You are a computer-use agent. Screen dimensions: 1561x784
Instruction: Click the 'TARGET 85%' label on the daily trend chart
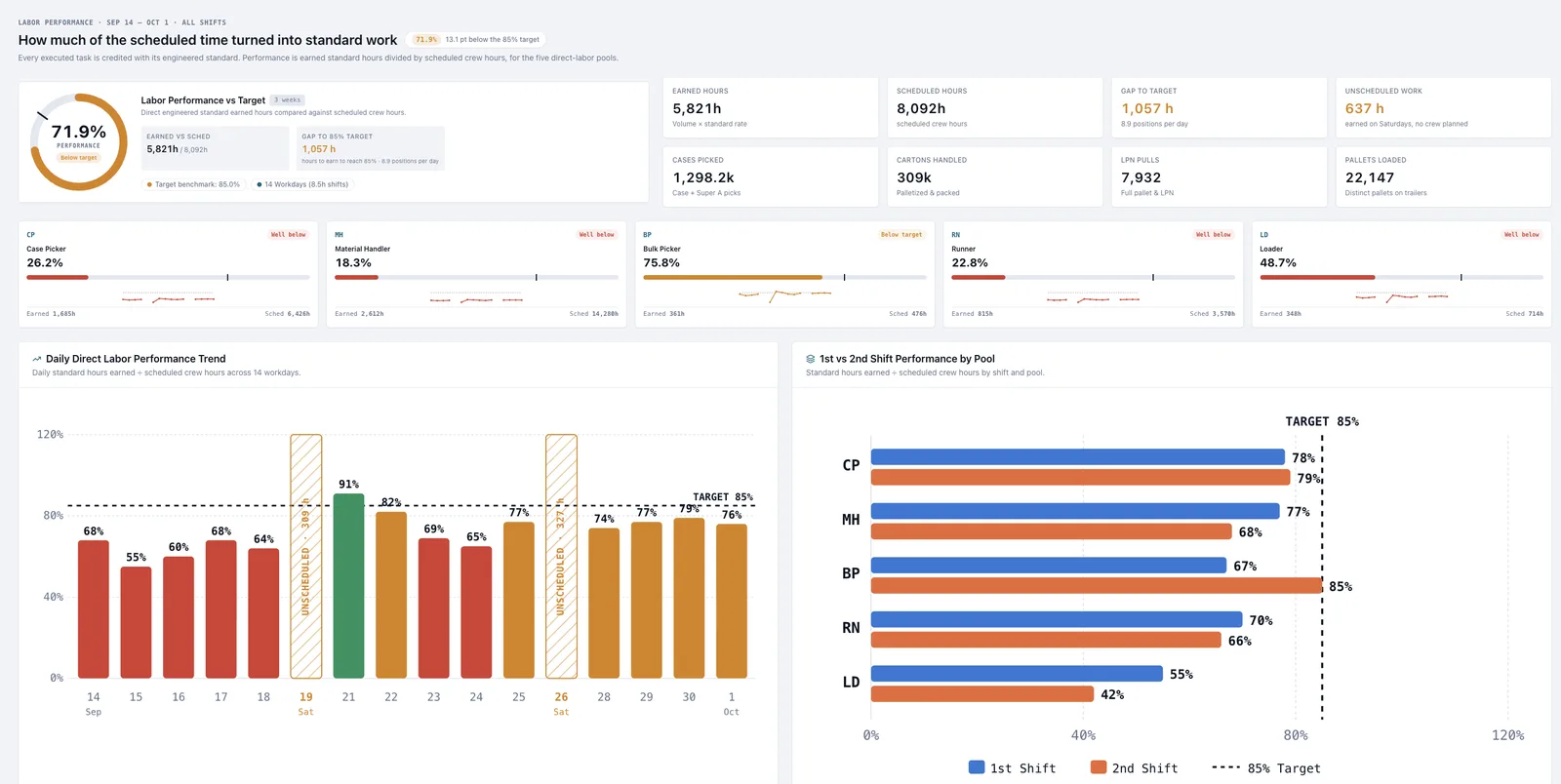723,497
